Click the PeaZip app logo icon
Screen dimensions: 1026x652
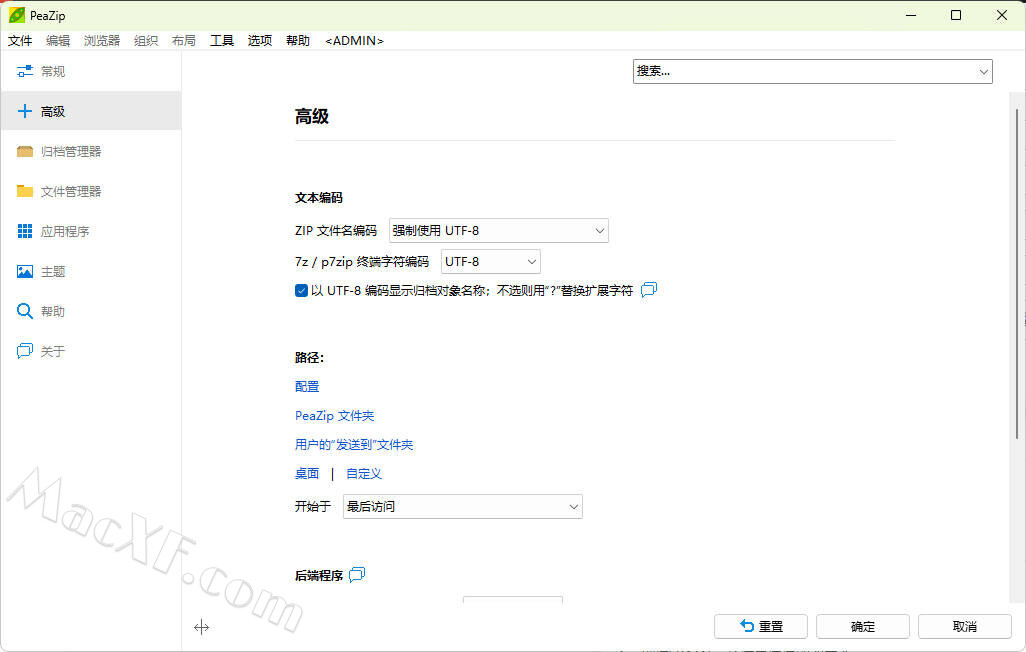pyautogui.click(x=16, y=15)
